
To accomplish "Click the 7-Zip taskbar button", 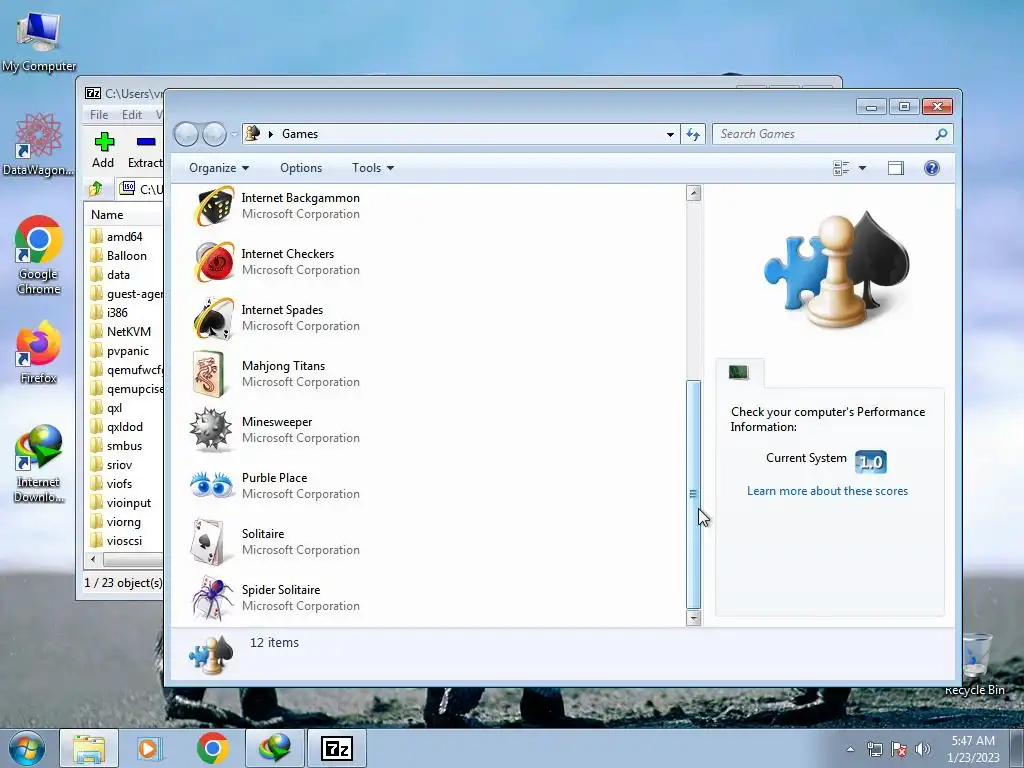I will 337,748.
